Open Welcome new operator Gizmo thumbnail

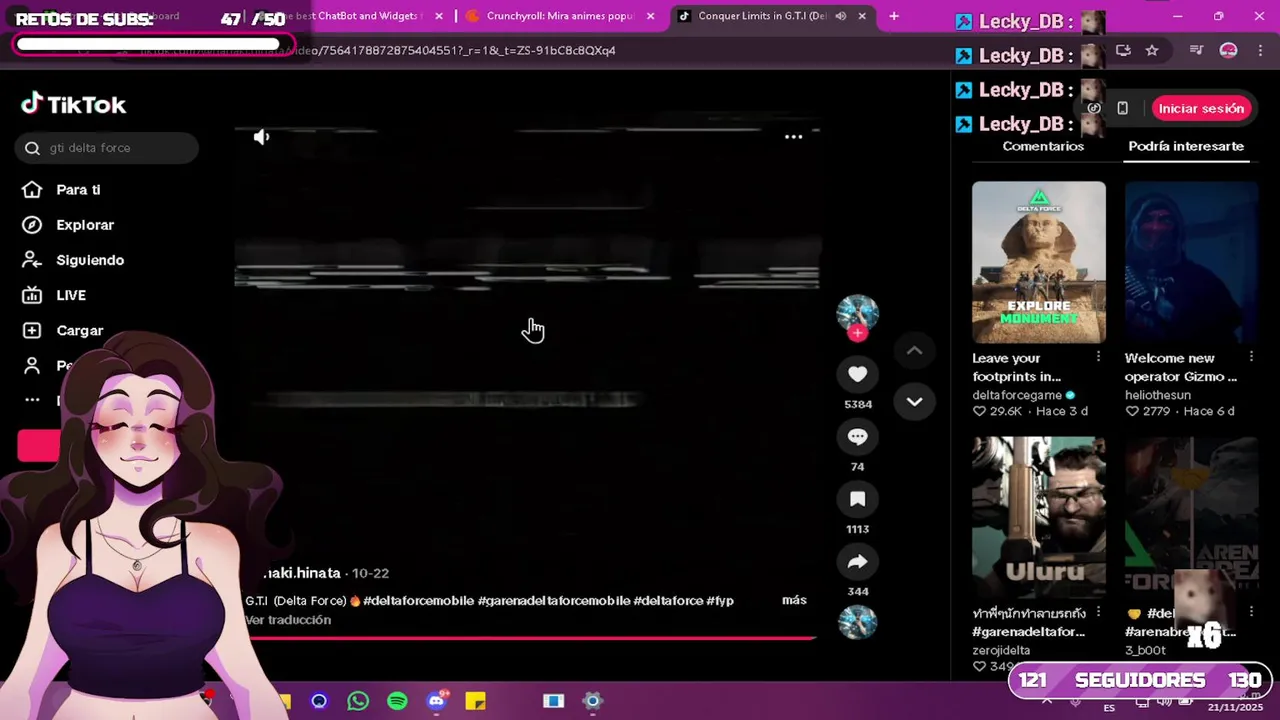1191,262
